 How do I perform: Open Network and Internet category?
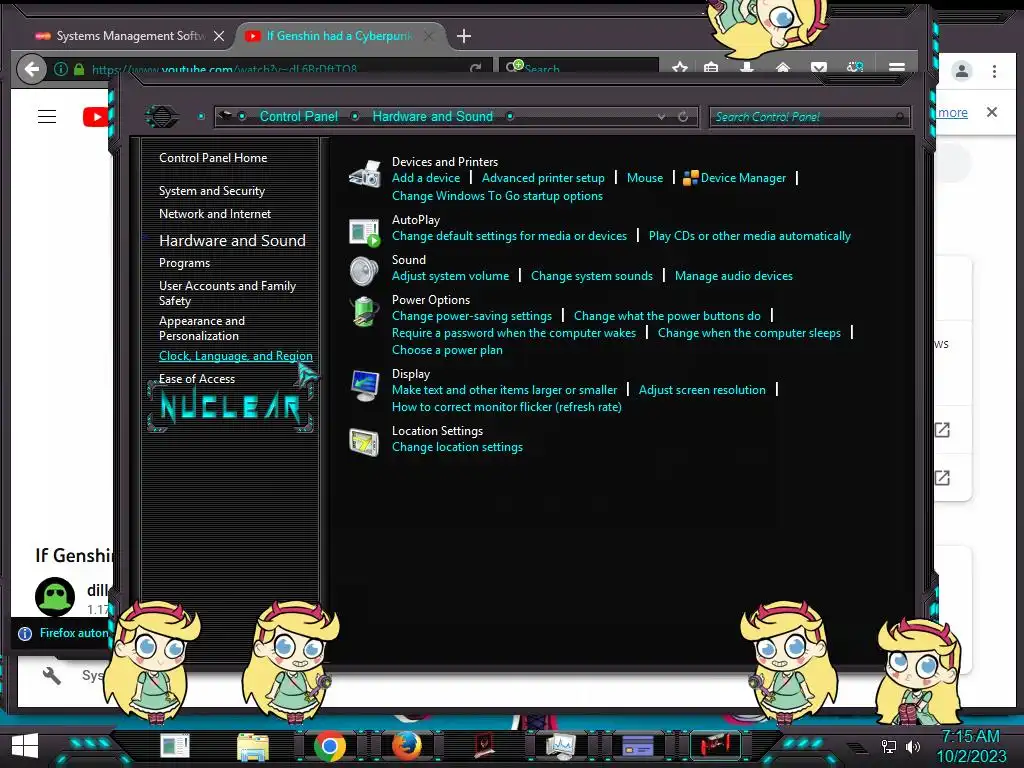(215, 214)
